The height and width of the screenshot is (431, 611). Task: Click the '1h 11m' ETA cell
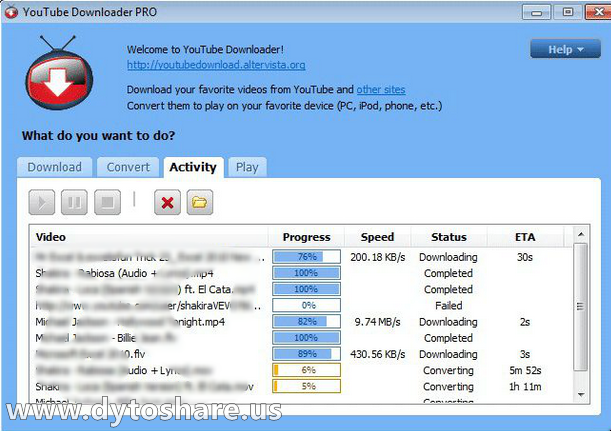coord(525,387)
